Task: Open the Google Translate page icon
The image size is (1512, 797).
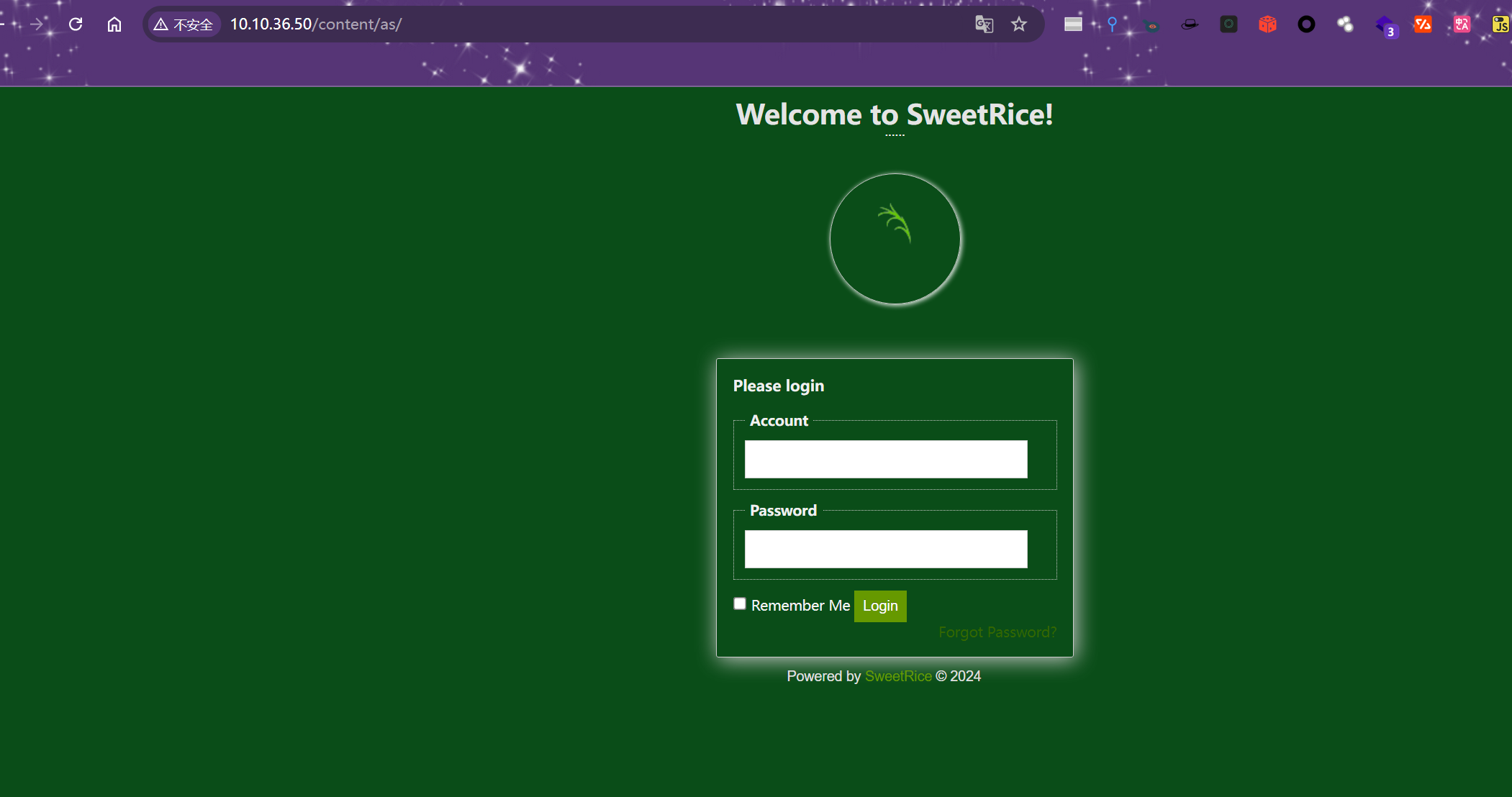Action: tap(984, 24)
